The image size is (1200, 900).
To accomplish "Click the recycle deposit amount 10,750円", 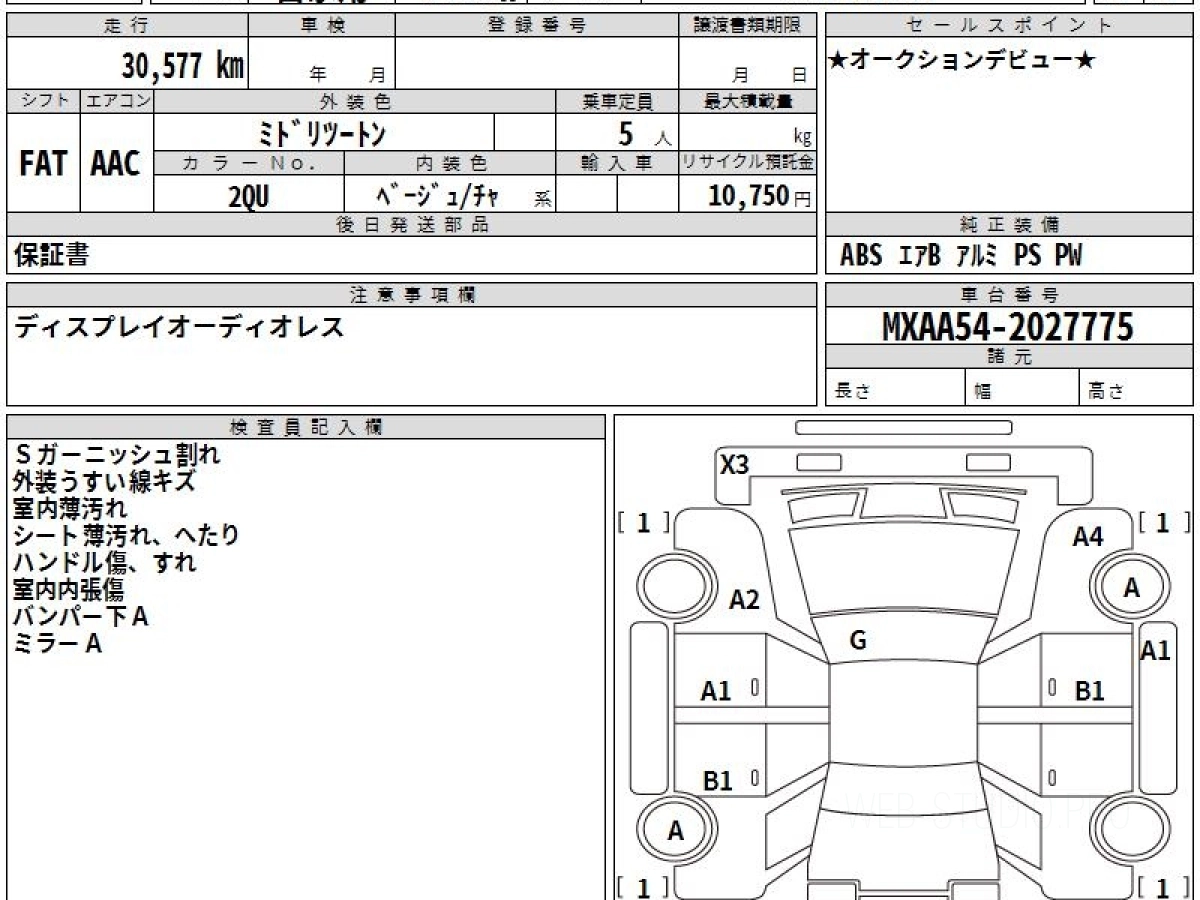I will [760, 196].
